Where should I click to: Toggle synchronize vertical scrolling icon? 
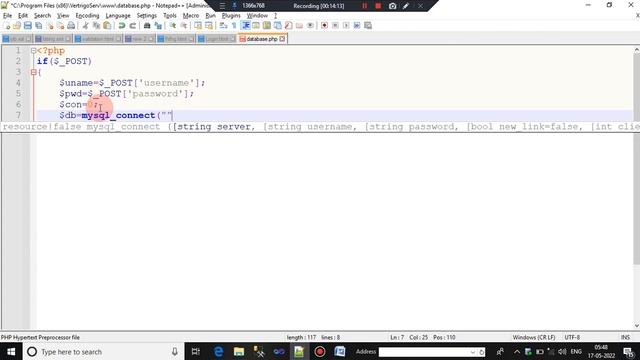point(198,25)
